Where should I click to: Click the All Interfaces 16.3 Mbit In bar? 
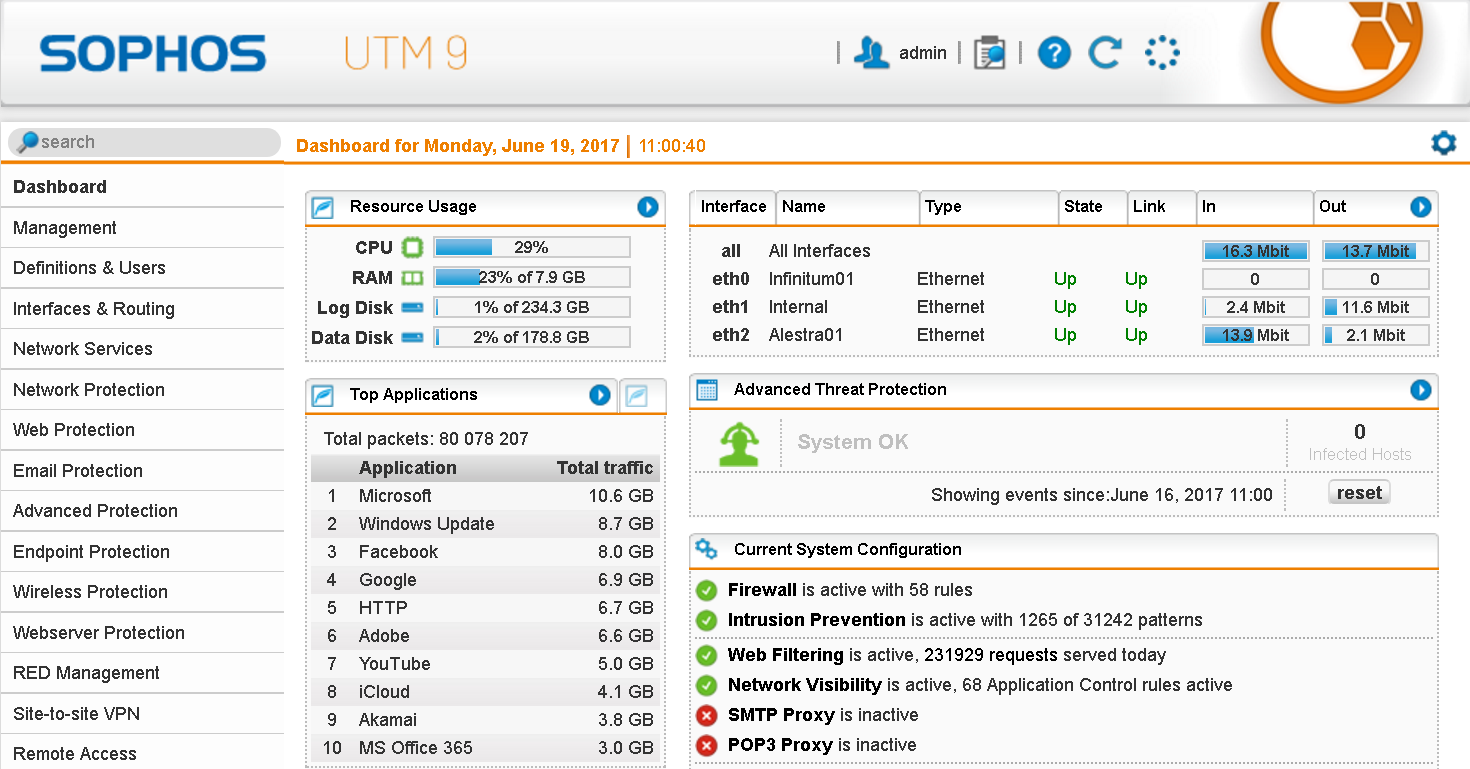(1255, 251)
